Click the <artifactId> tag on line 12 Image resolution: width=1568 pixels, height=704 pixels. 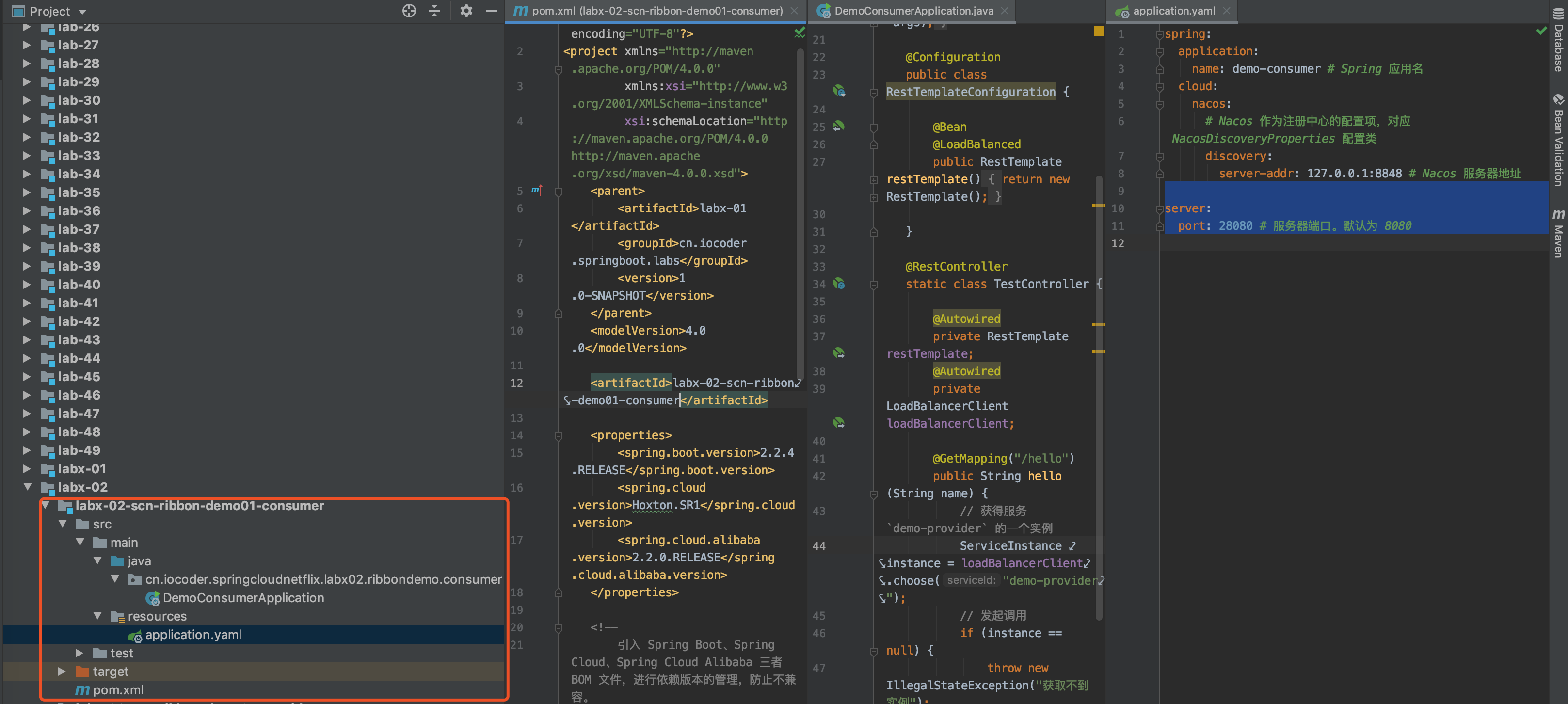pos(631,383)
